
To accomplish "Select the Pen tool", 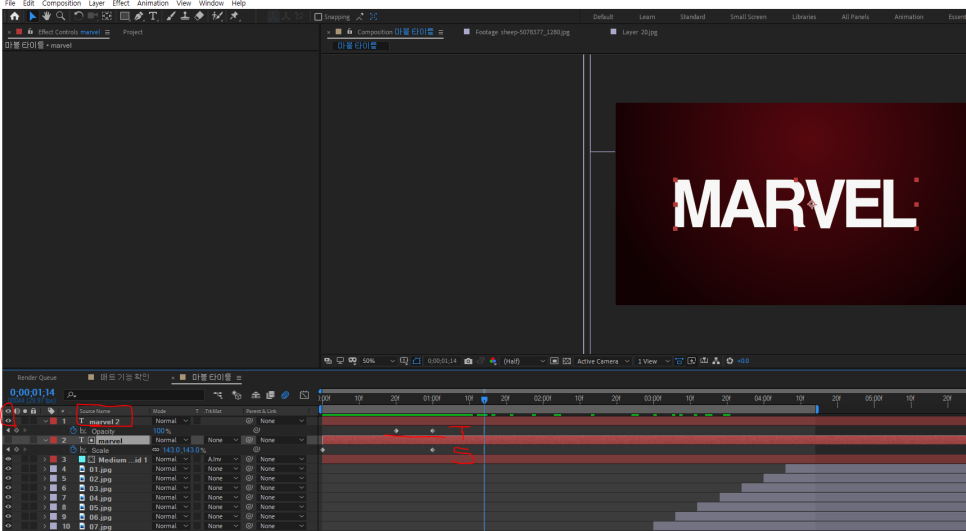I will point(139,16).
